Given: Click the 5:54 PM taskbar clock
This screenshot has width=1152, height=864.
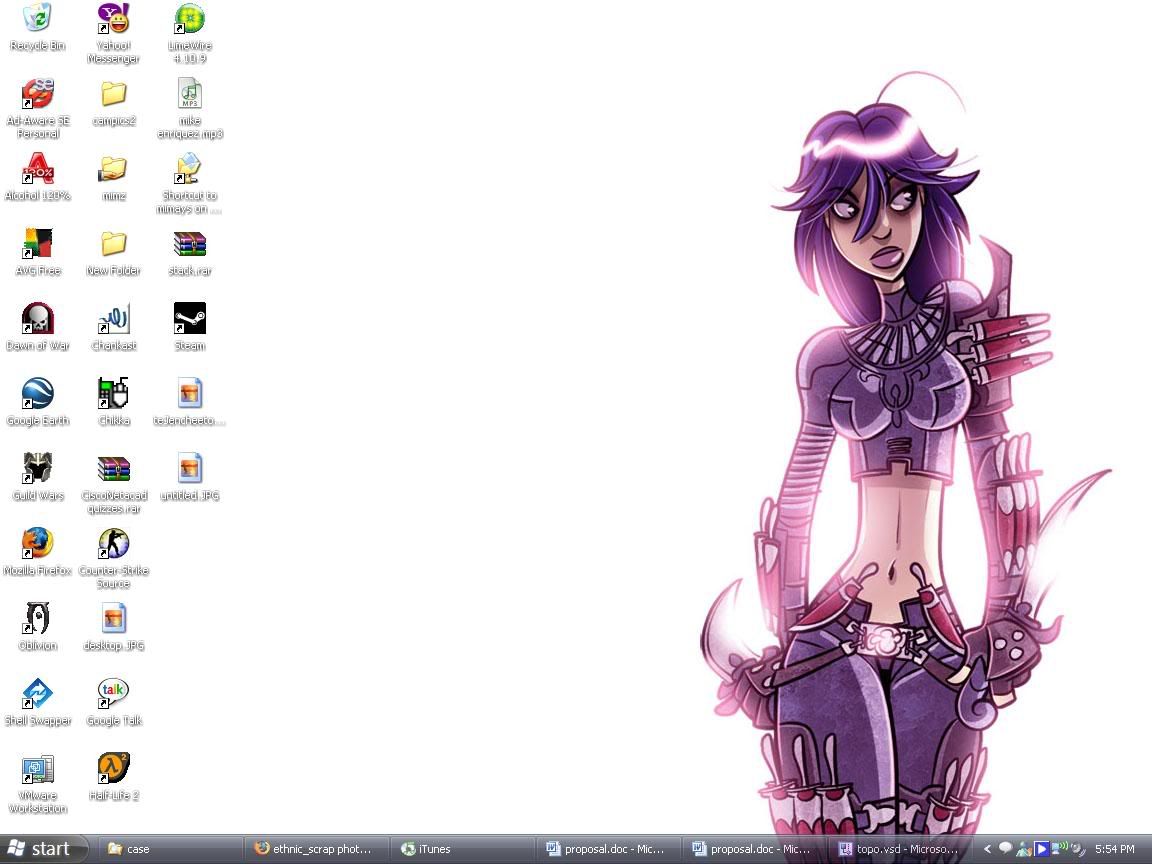Looking at the screenshot, I should point(1115,849).
